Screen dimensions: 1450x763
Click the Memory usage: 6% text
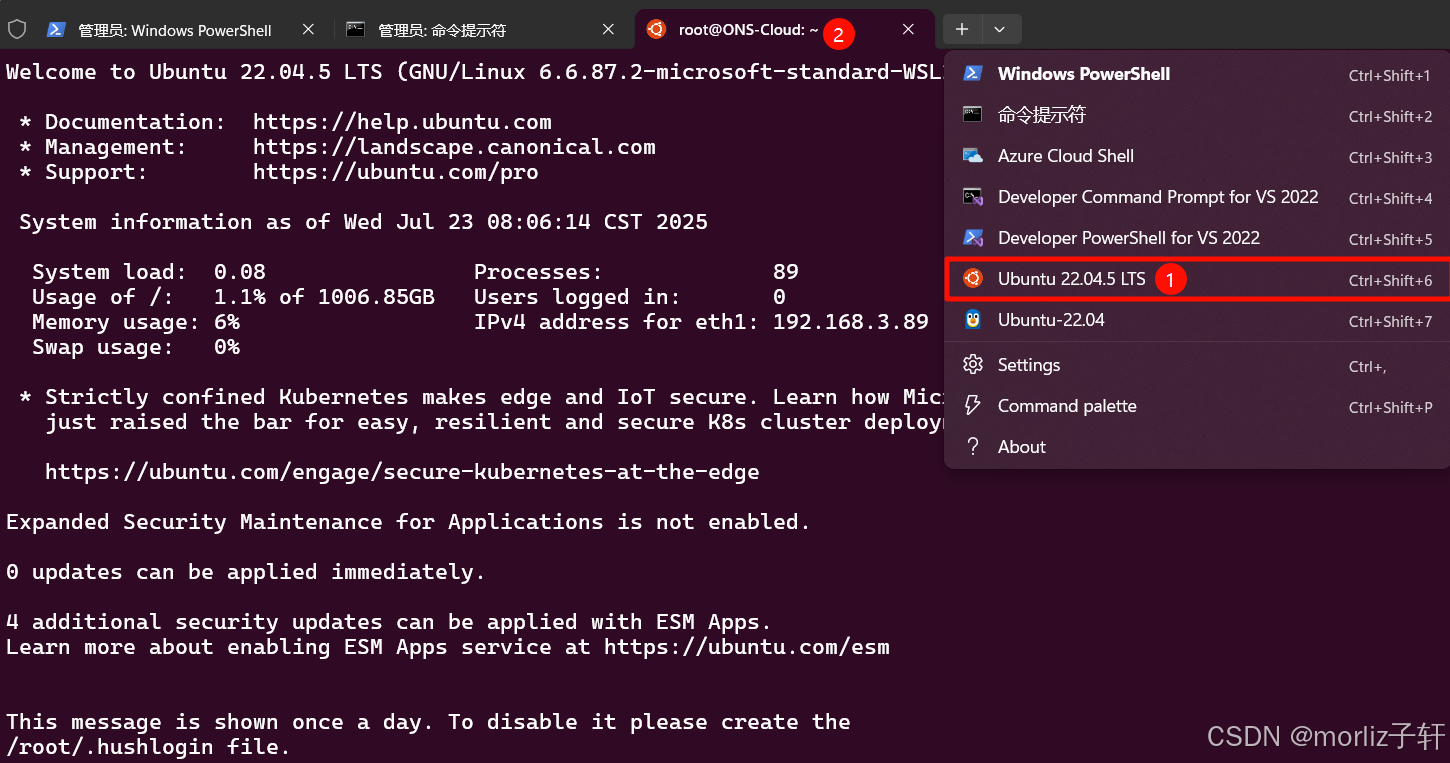click(x=136, y=322)
